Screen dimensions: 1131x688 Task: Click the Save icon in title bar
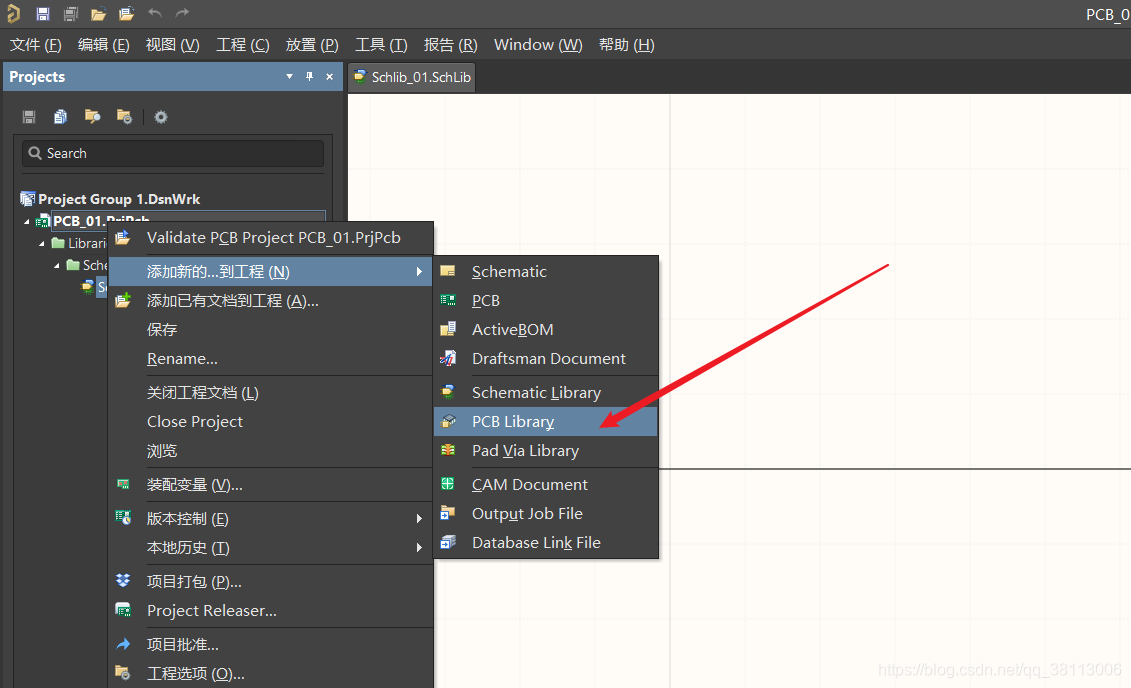point(43,14)
